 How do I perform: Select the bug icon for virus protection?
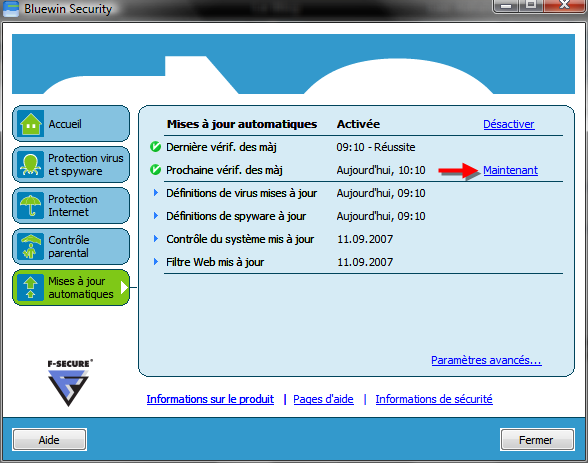click(x=31, y=165)
